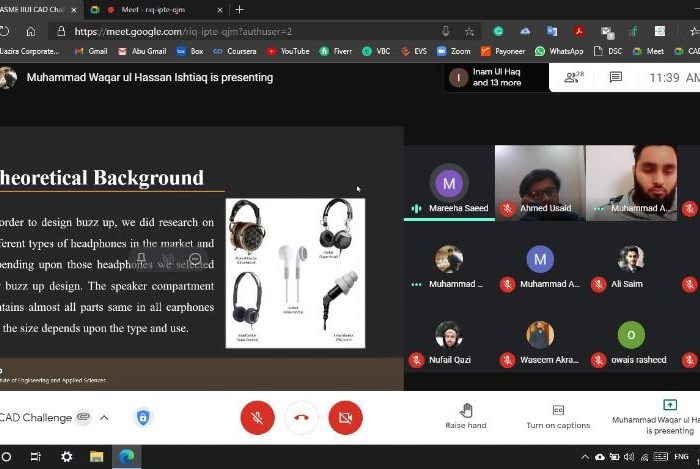Viewport: 700px width, 469px height.
Task: Click the address bar microphone icon
Action: pos(446,31)
